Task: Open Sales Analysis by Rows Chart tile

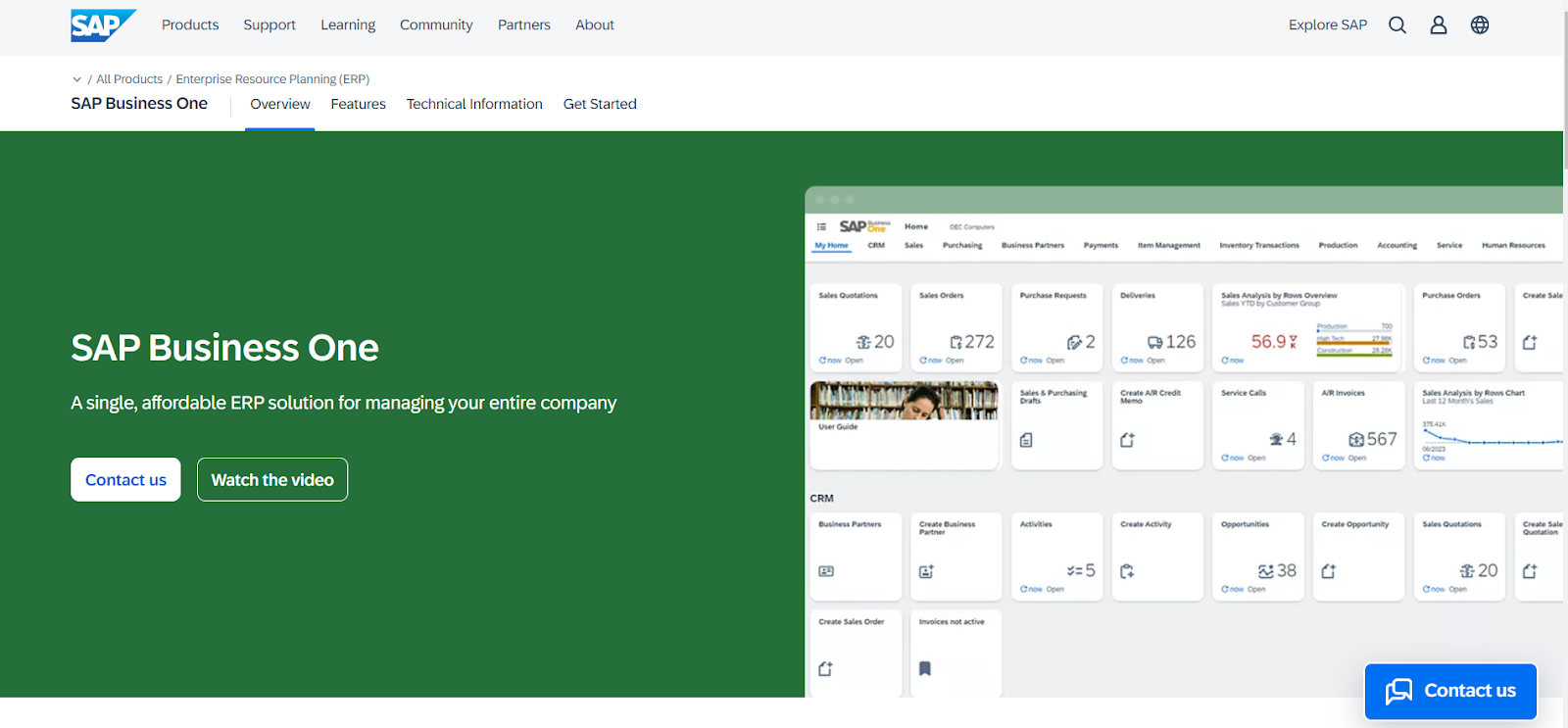Action: (1489, 425)
